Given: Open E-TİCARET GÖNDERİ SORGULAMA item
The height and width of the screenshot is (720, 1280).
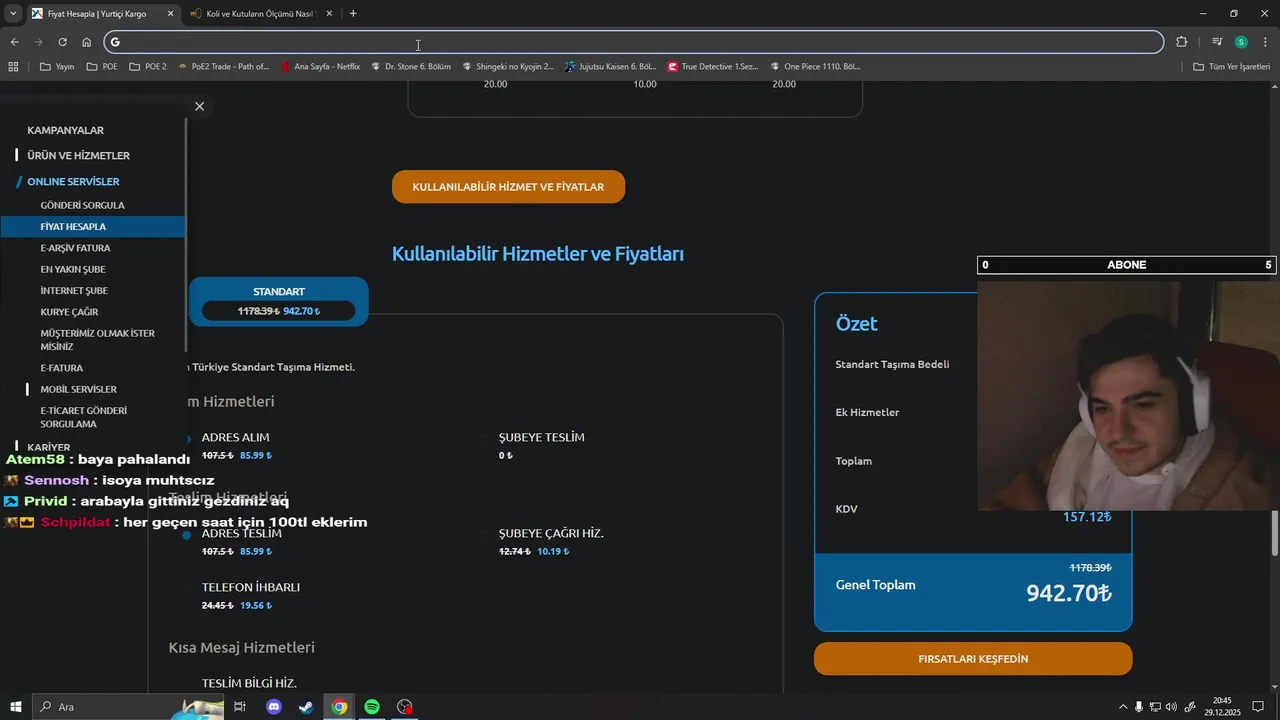Looking at the screenshot, I should point(83,417).
